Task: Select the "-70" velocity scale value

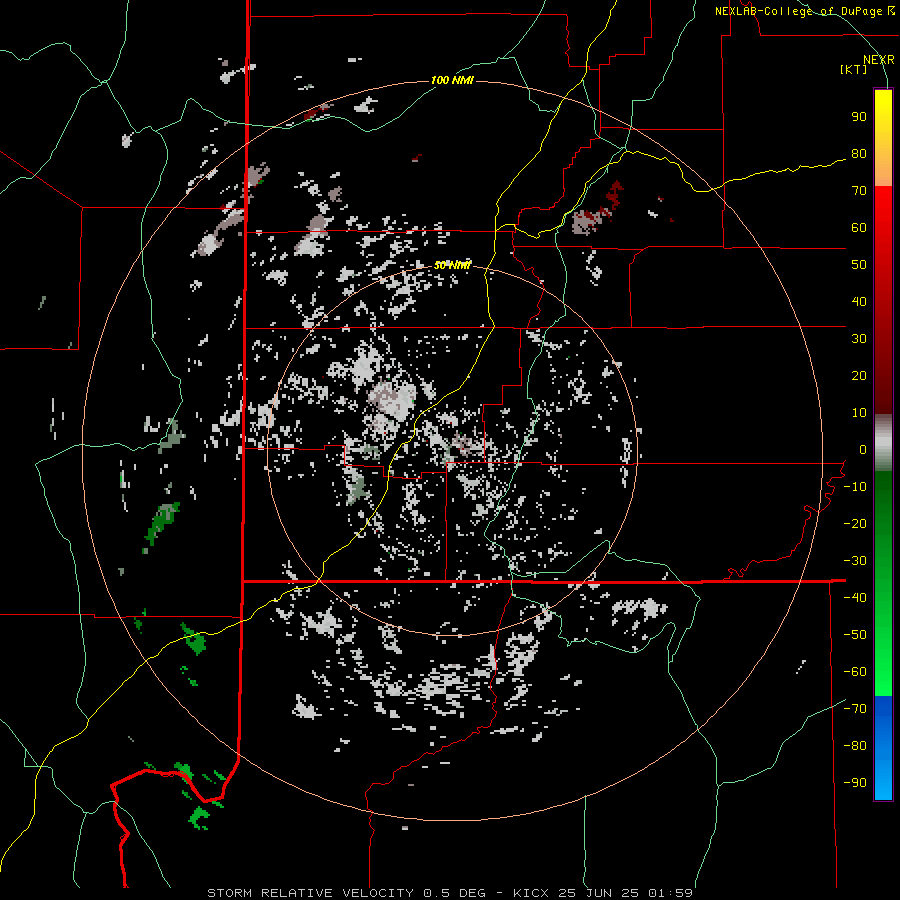Action: tap(855, 709)
